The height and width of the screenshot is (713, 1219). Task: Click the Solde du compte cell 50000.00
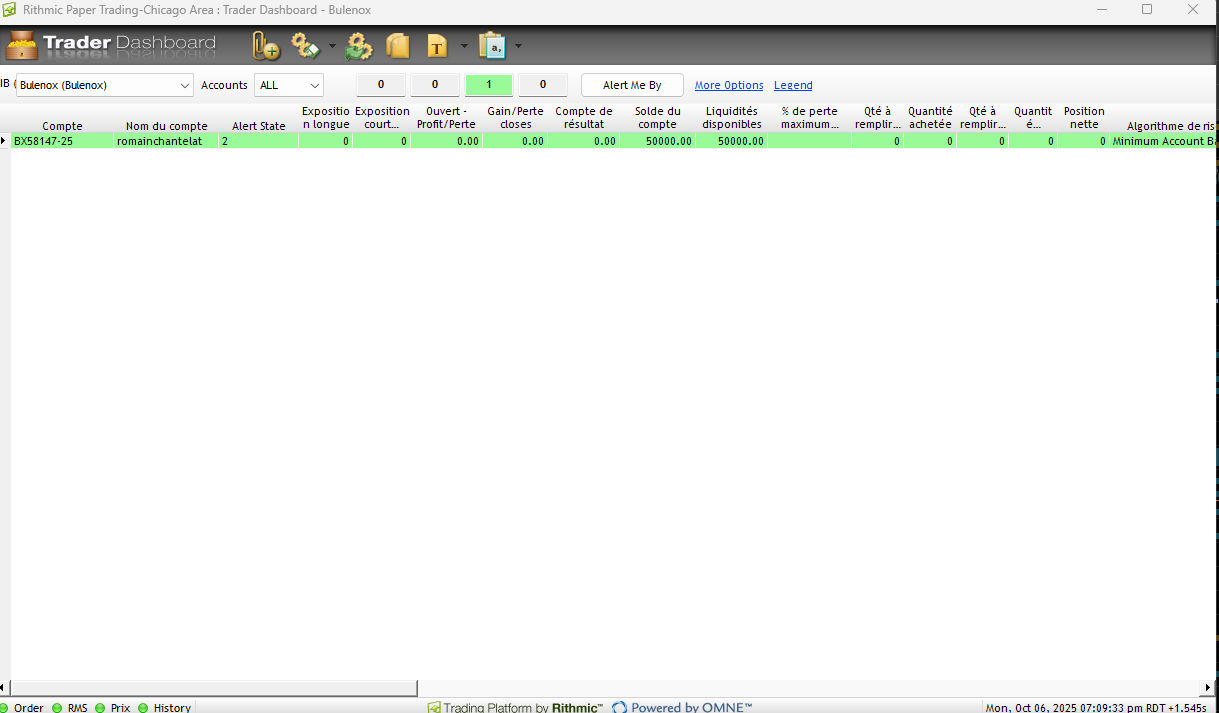[x=657, y=141]
